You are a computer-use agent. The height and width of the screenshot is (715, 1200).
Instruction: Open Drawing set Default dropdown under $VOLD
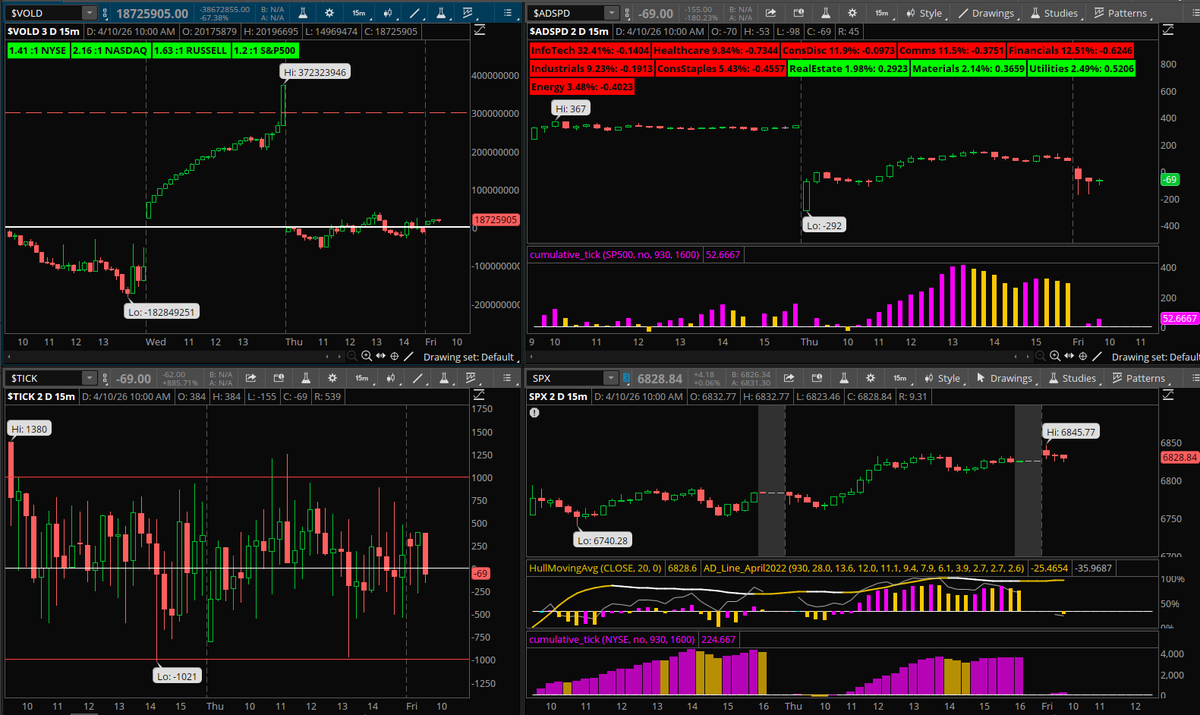click(470, 357)
